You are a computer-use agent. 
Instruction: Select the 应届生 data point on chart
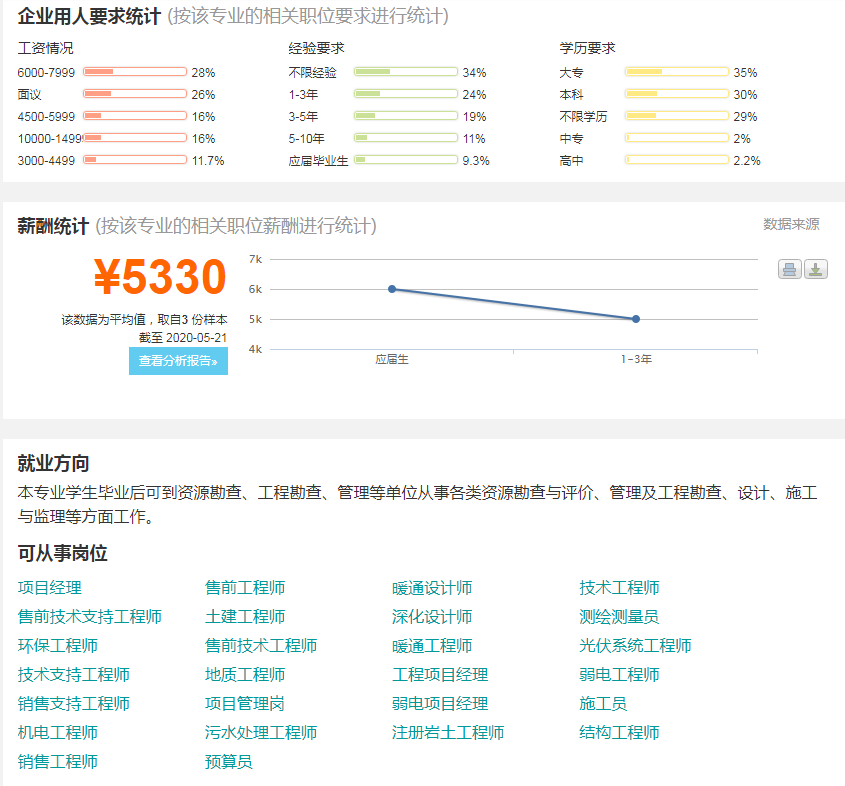pyautogui.click(x=392, y=289)
